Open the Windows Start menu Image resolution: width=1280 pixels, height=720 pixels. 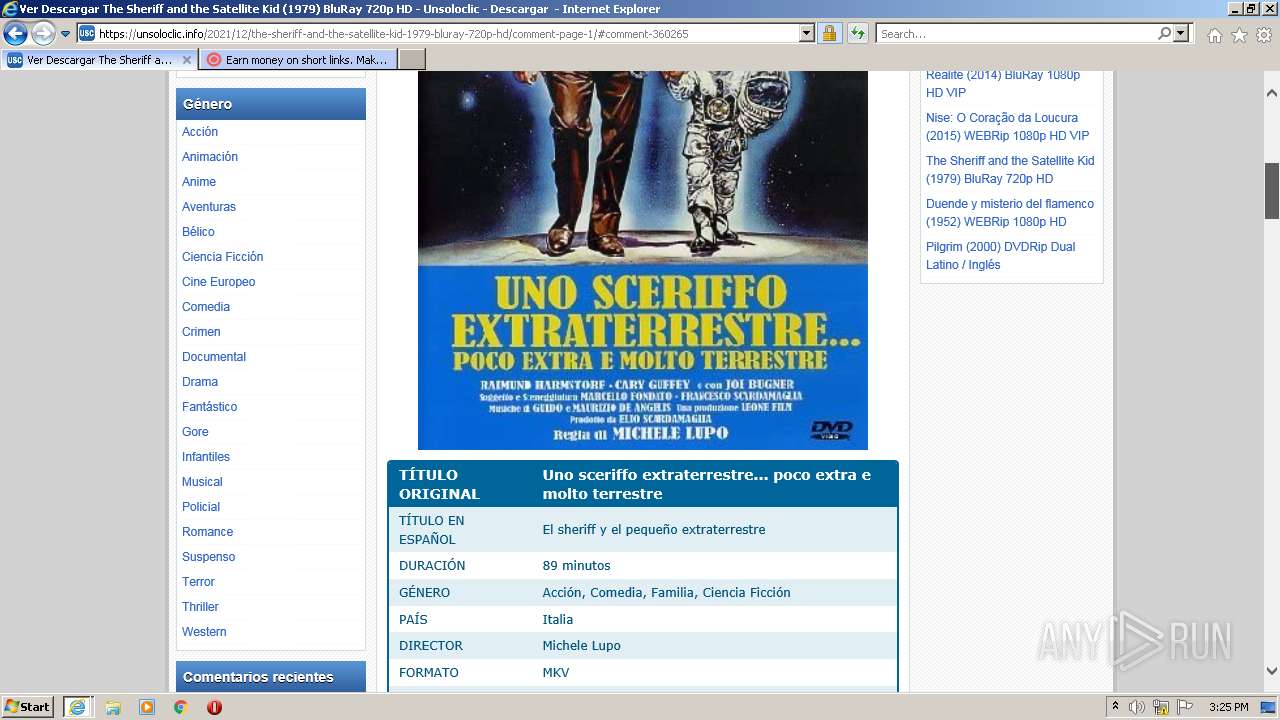click(x=28, y=706)
